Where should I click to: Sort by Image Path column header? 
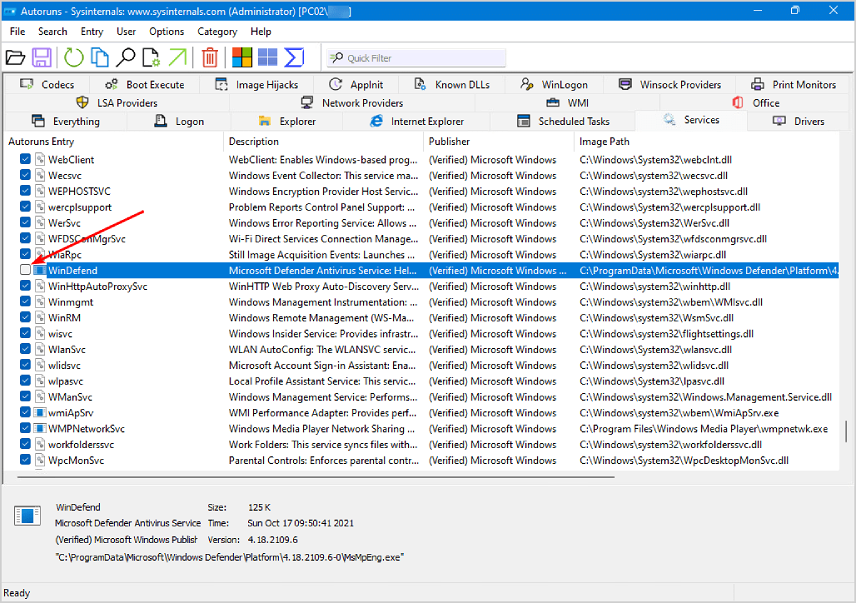[707, 141]
